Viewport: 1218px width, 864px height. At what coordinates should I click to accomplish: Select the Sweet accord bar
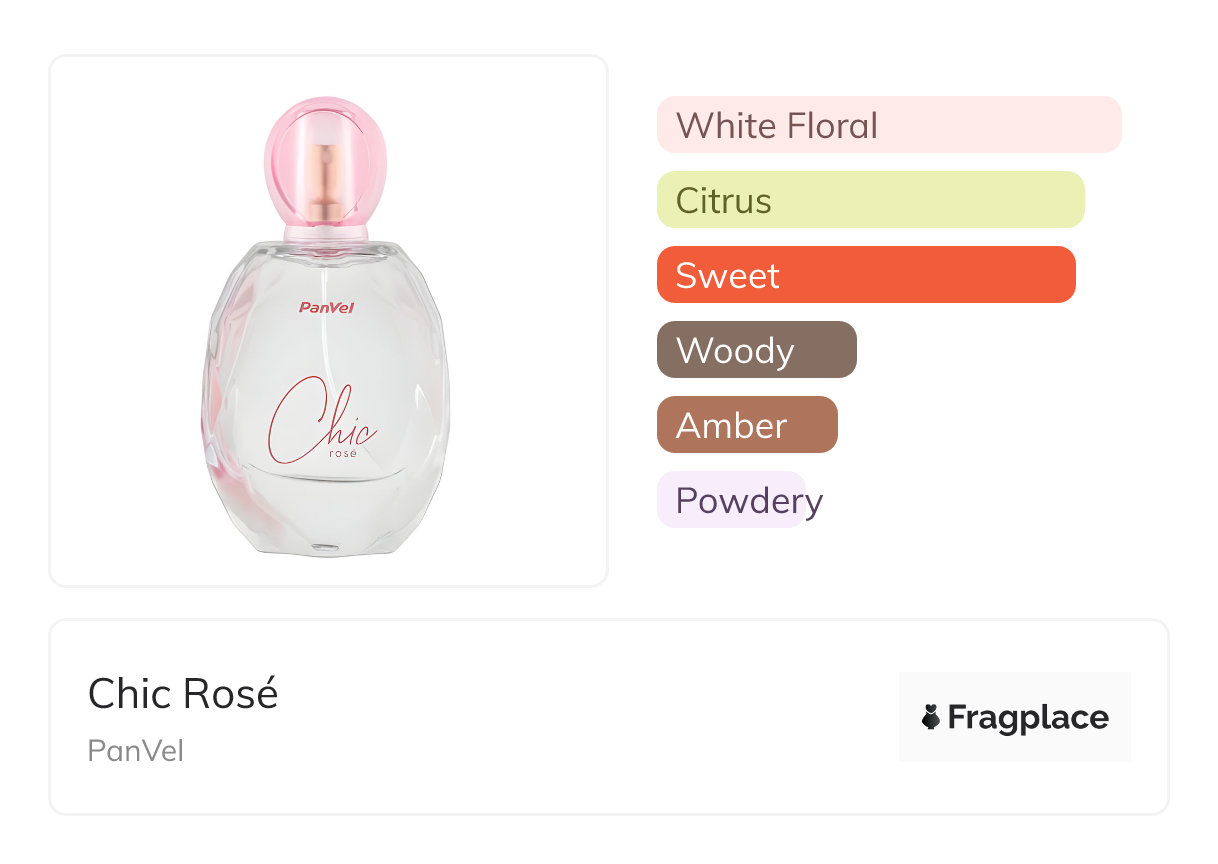[865, 275]
